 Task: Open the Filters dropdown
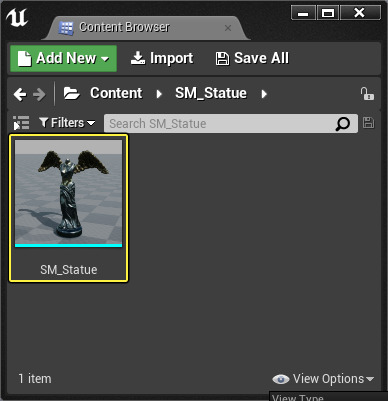pos(67,123)
